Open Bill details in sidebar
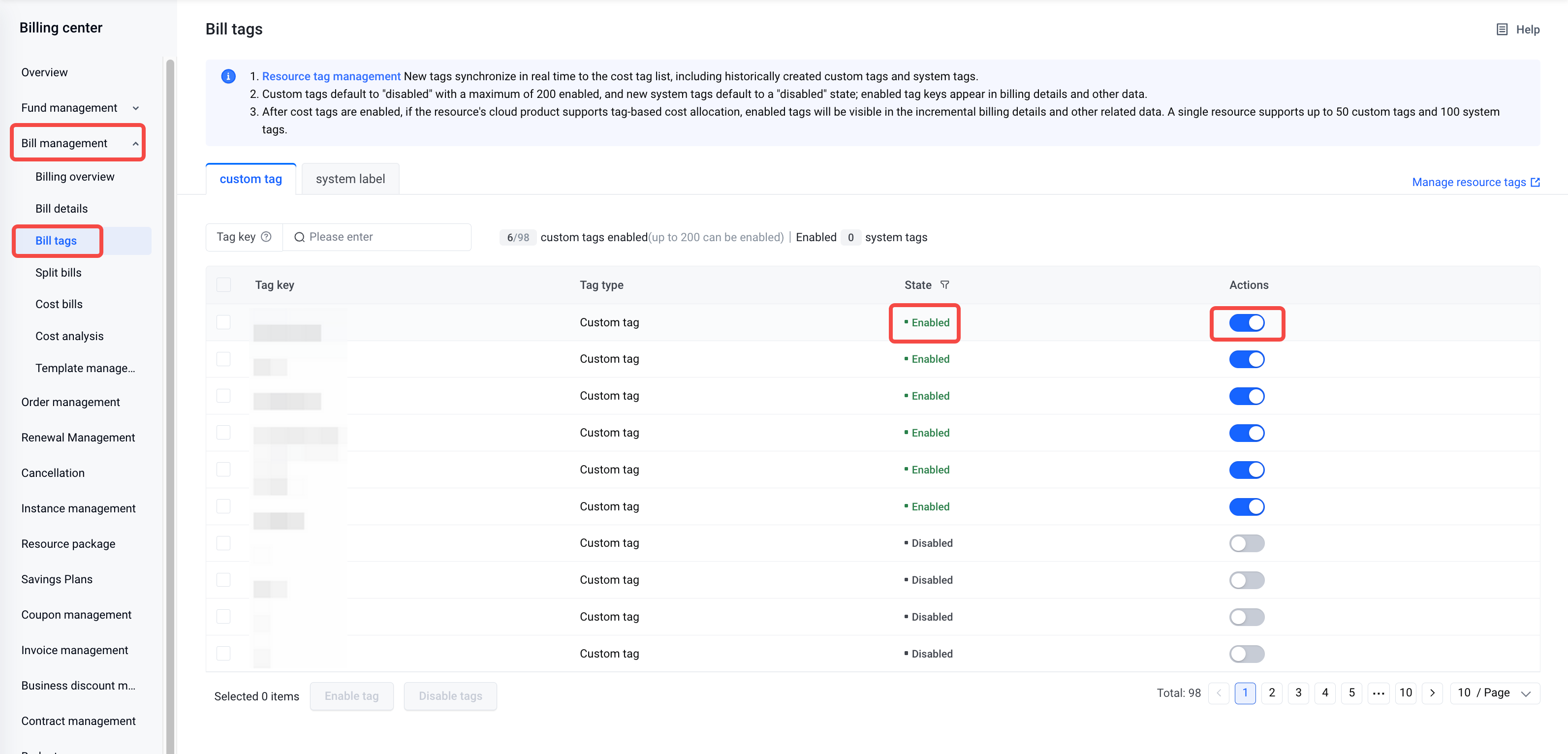The width and height of the screenshot is (1568, 754). 62,209
